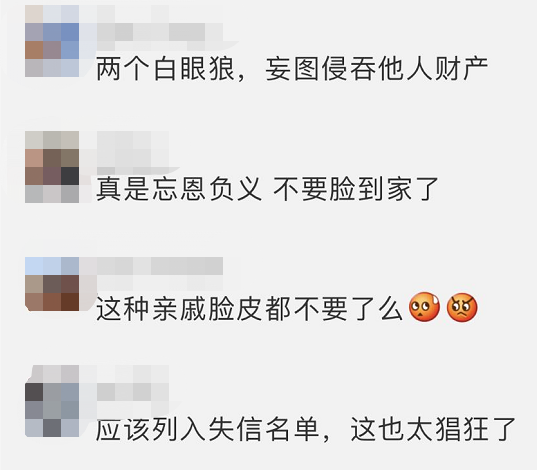
Task: Select comment 应该列入失信名单，这也太猖狂了
Action: (x=306, y=429)
